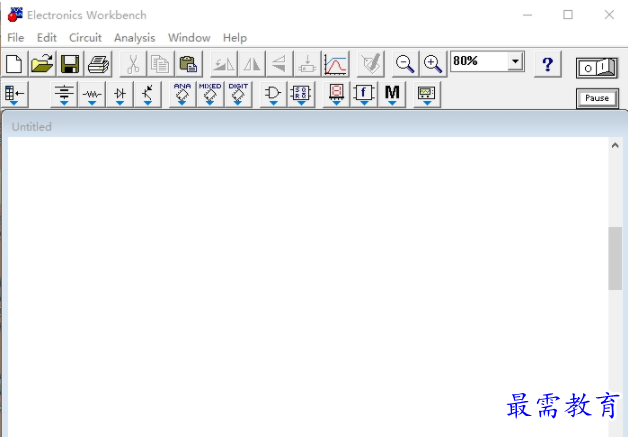628x437 pixels.
Task: Open the Favorites parts bin
Action: click(x=15, y=95)
